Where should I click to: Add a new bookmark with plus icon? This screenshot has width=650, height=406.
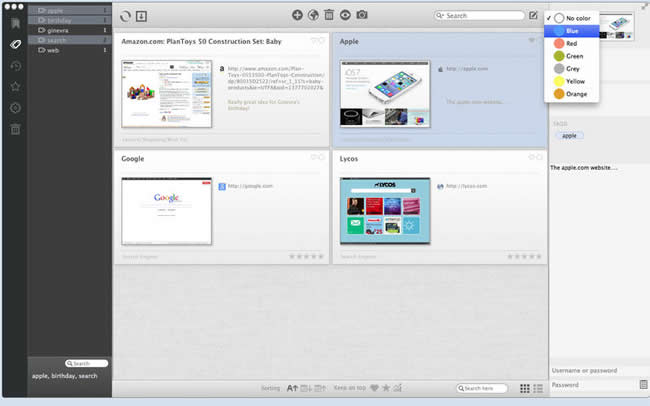click(297, 15)
